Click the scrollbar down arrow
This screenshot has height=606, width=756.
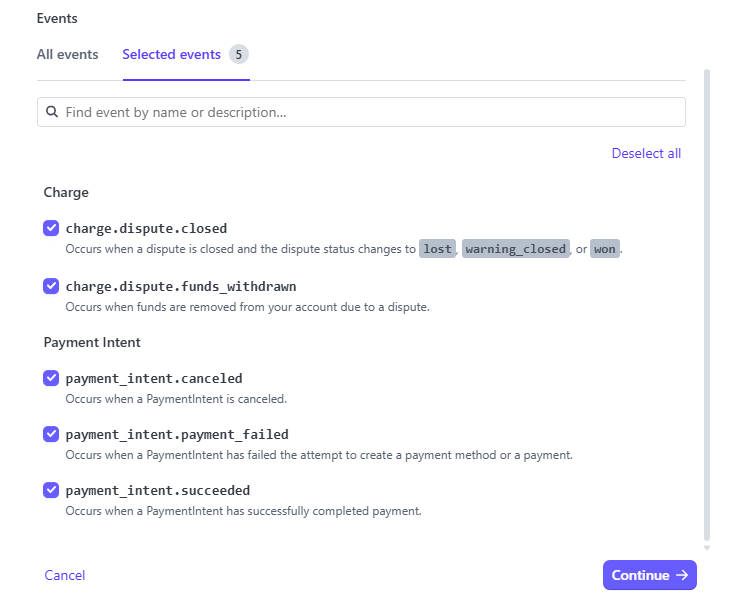pyautogui.click(x=707, y=547)
